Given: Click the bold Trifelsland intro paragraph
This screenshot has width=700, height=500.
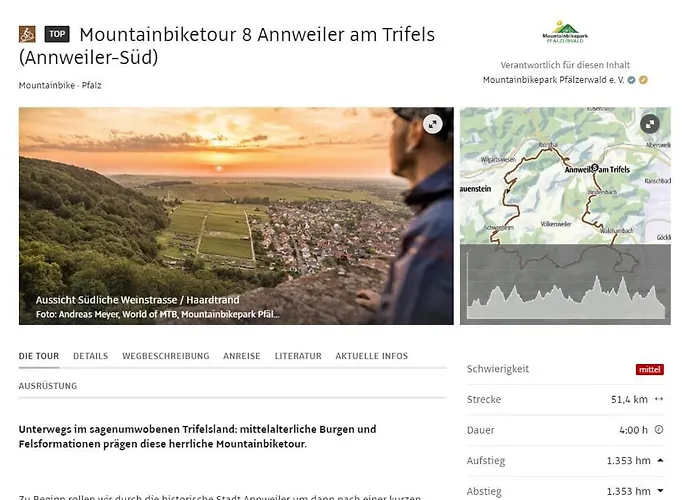Looking at the screenshot, I should tap(197, 437).
